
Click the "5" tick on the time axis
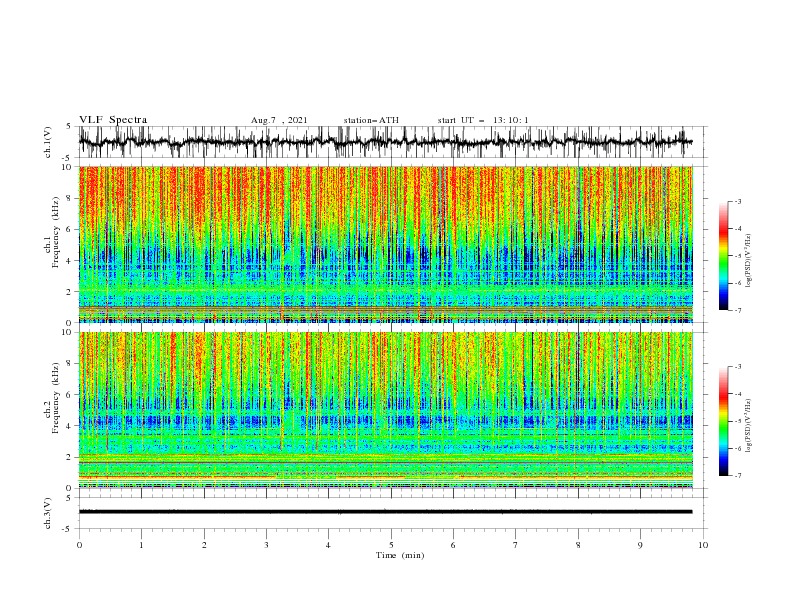pyautogui.click(x=391, y=545)
